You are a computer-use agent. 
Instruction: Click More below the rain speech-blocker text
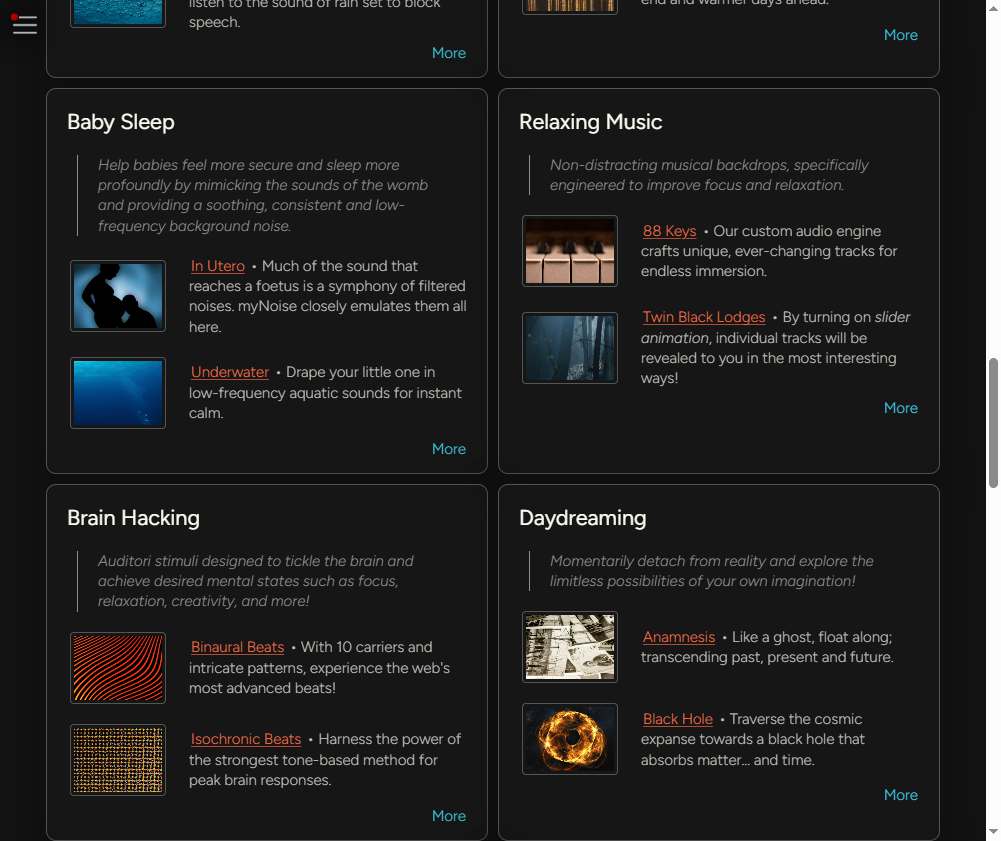pos(449,53)
